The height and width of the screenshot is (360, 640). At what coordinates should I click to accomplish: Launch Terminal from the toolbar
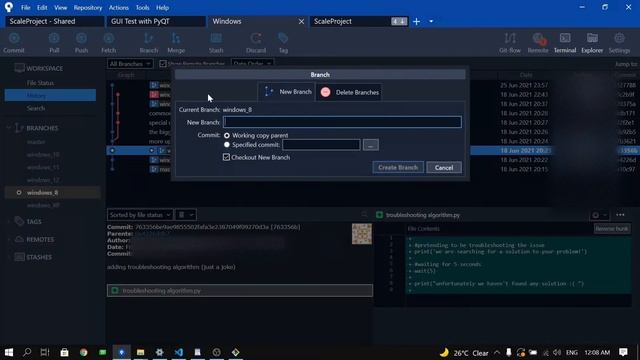point(565,42)
